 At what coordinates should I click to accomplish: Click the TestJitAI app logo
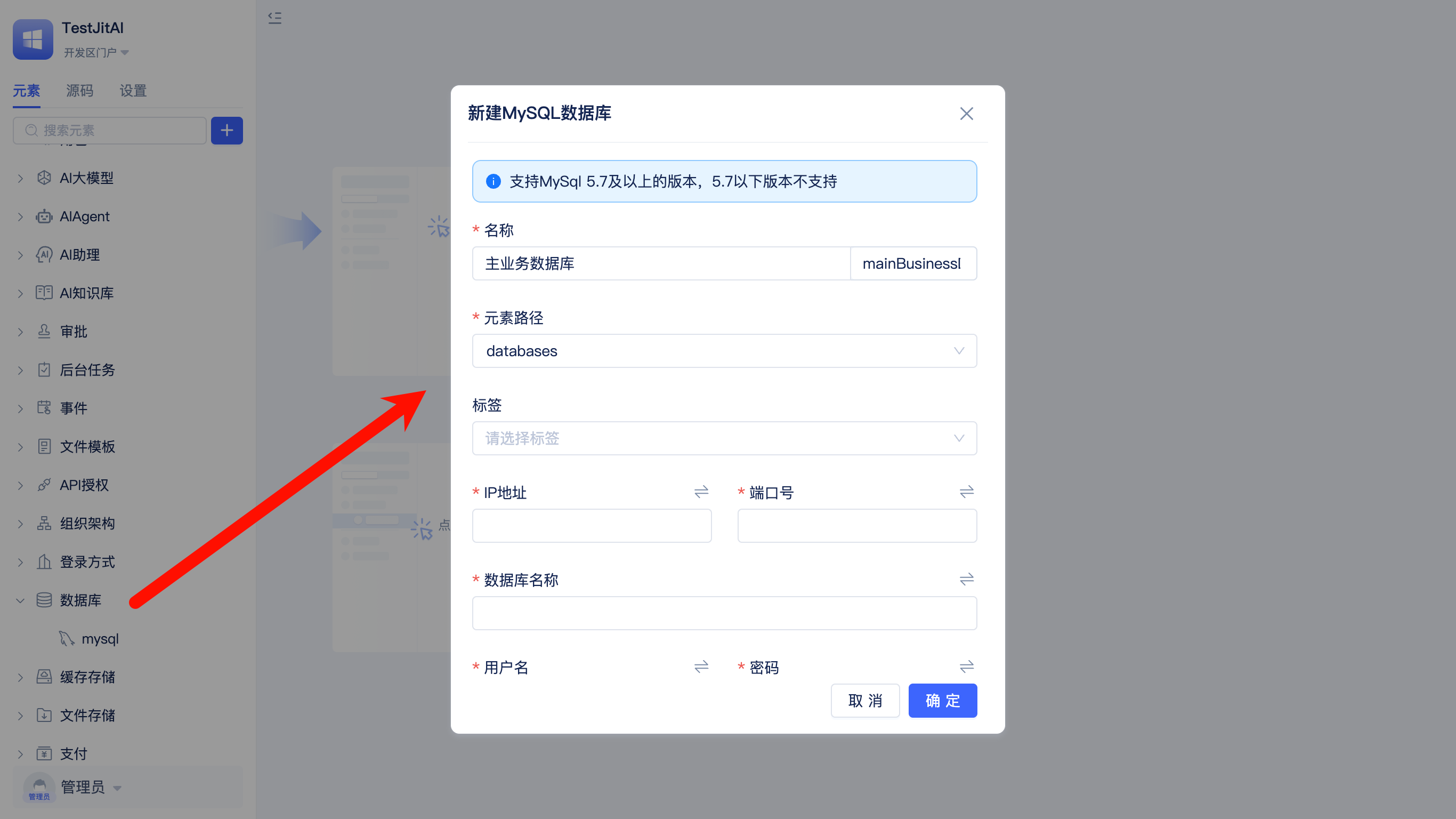(x=33, y=39)
